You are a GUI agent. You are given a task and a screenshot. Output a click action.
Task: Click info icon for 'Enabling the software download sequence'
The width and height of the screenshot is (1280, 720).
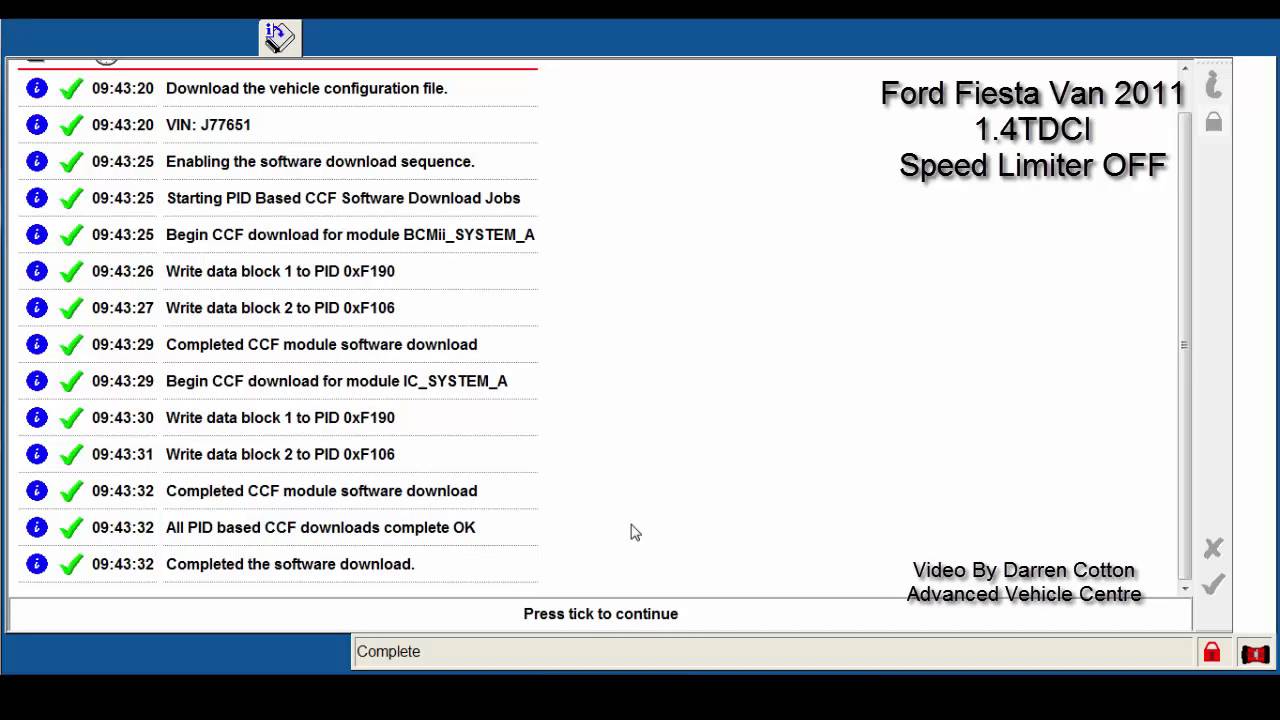[x=37, y=161]
